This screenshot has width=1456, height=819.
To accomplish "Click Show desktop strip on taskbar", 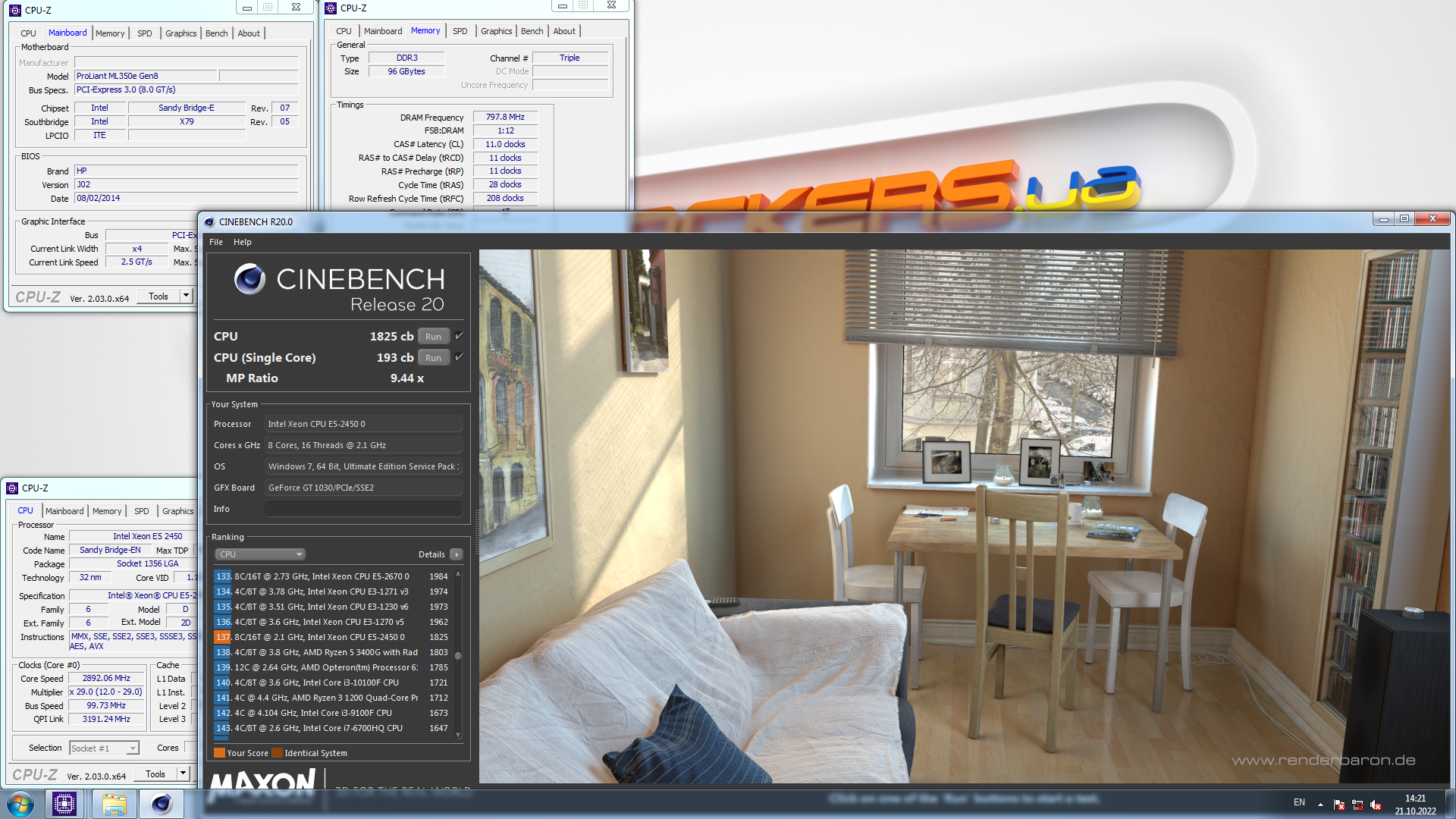I will (1450, 804).
